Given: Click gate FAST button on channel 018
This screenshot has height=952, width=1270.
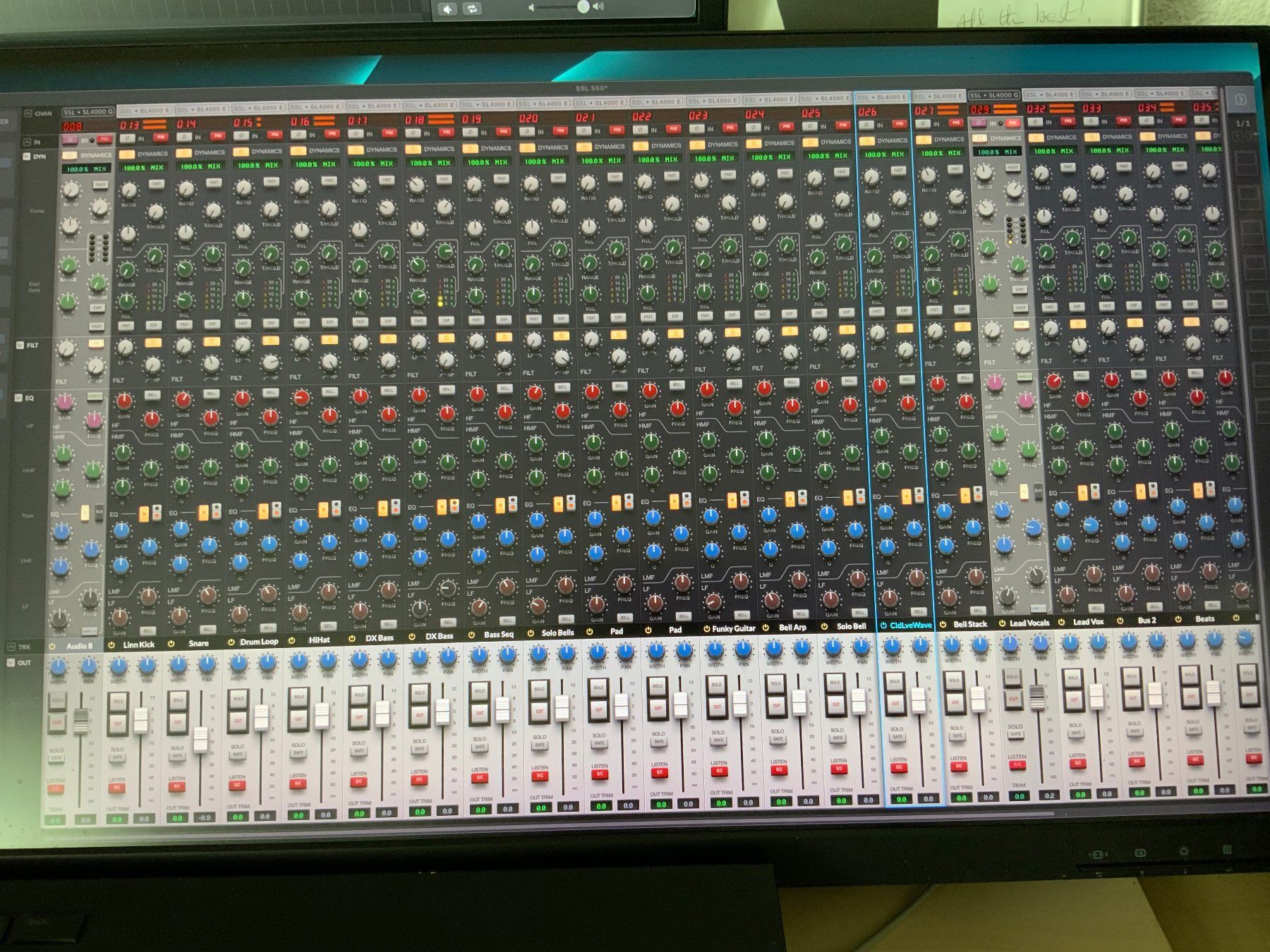Looking at the screenshot, I should pos(418,321).
